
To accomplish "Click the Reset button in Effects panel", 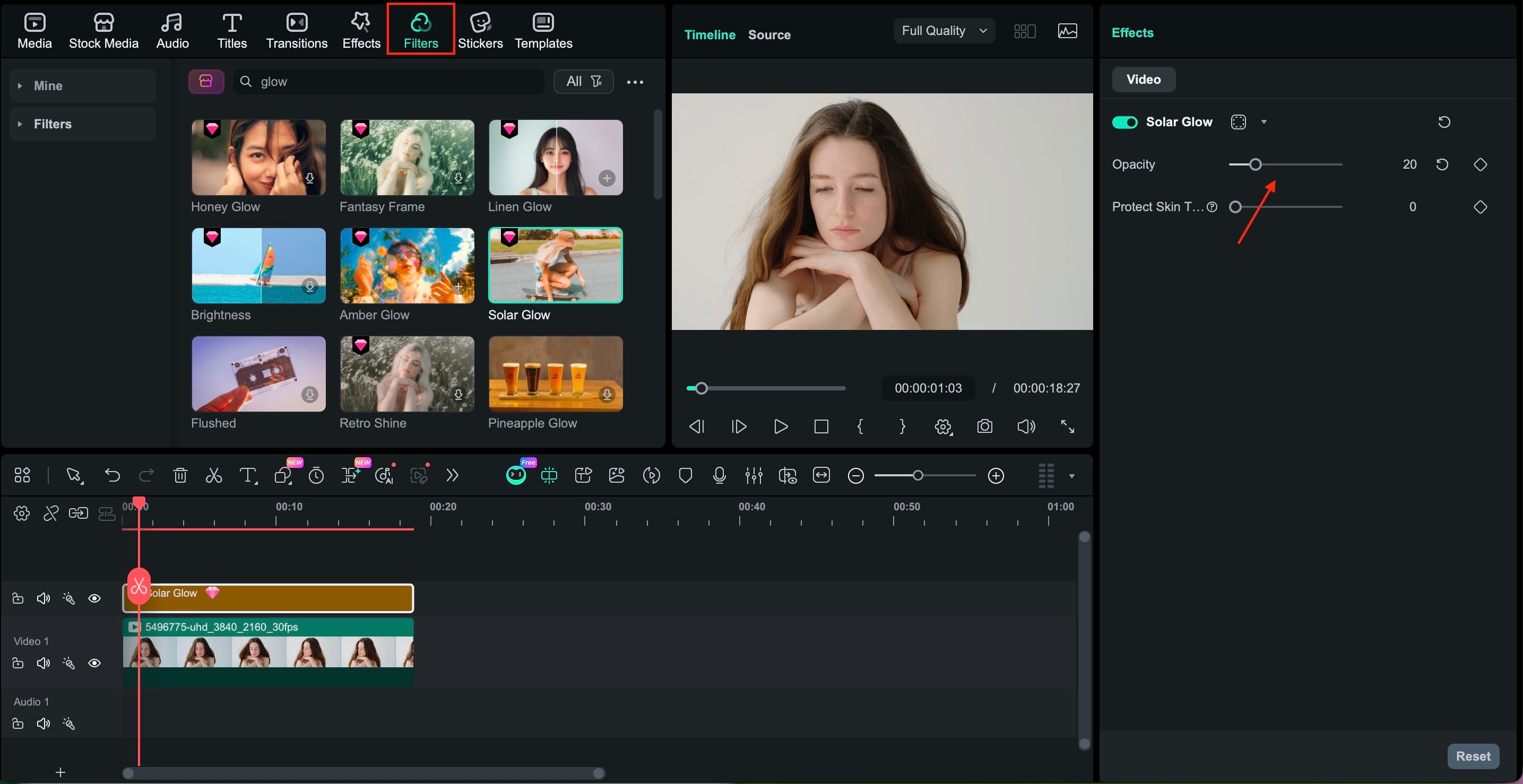I will click(x=1473, y=756).
